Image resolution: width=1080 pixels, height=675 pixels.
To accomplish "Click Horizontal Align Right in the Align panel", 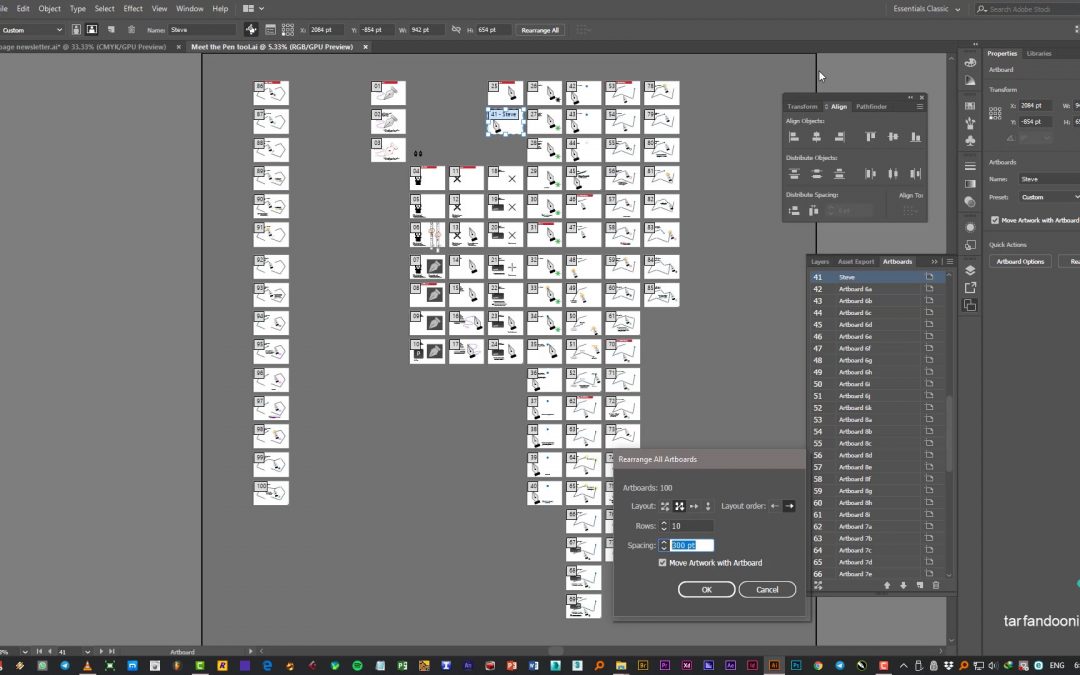I will (x=839, y=137).
